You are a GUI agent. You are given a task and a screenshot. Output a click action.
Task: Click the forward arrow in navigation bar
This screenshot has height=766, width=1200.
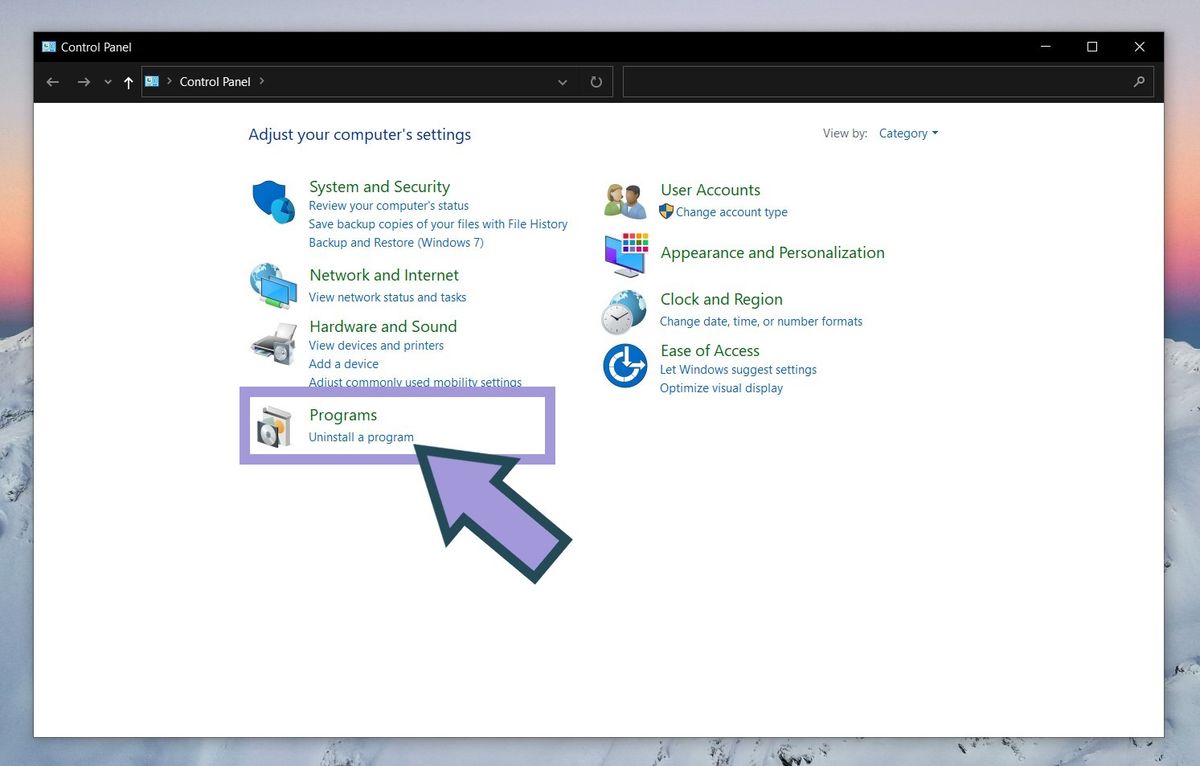coord(84,82)
